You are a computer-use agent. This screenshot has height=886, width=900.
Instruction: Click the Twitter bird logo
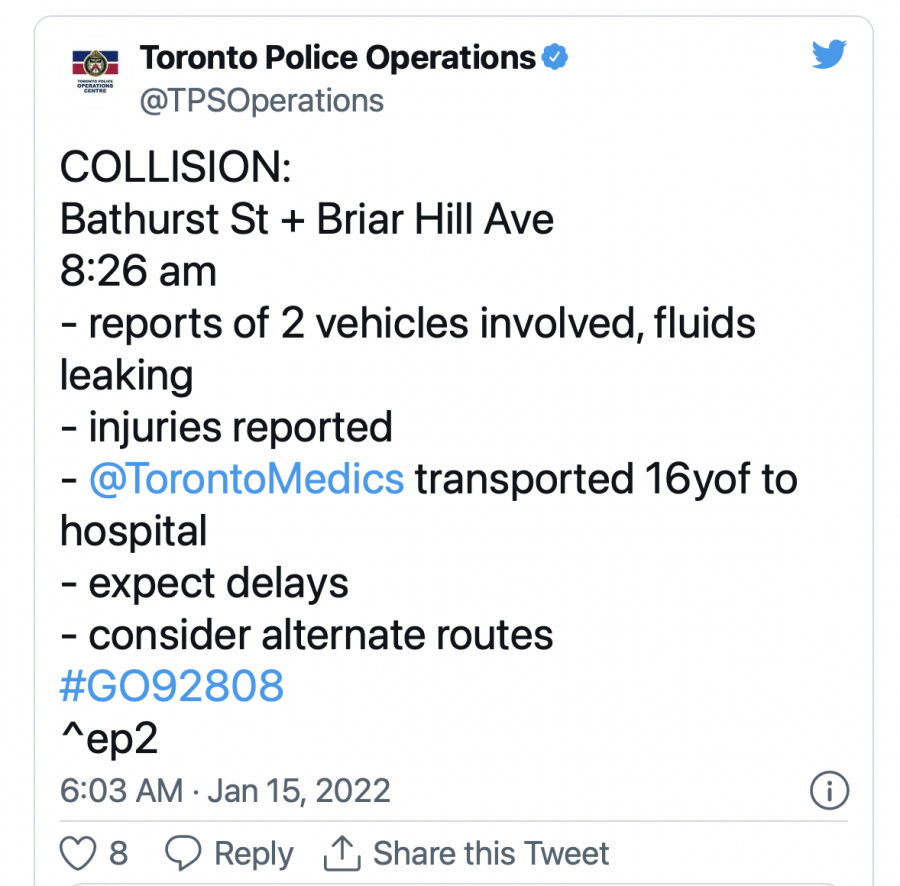click(829, 55)
